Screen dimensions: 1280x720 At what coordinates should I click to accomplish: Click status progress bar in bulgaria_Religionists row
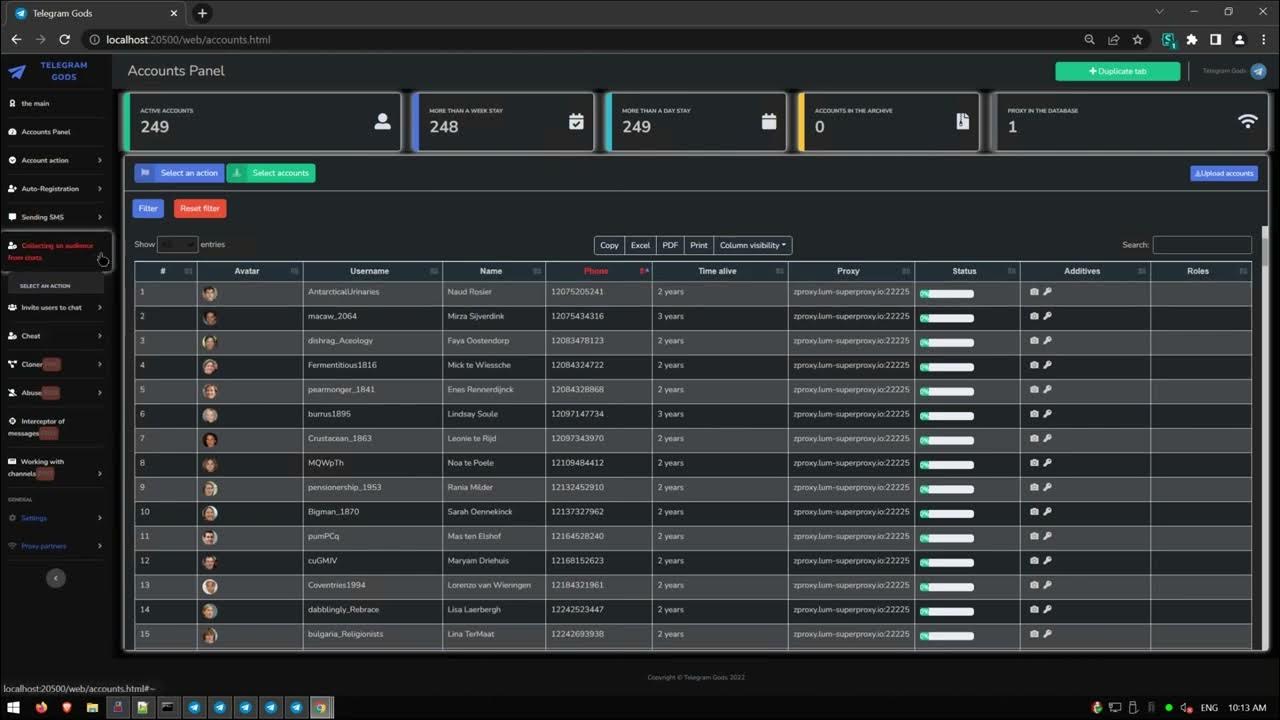[947, 635]
